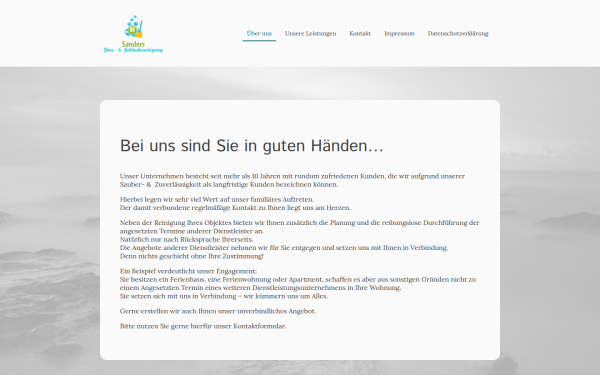This screenshot has height=375, width=600.
Task: Click line 'Gerne erstellen wir auch Ihnen'
Action: coord(218,311)
